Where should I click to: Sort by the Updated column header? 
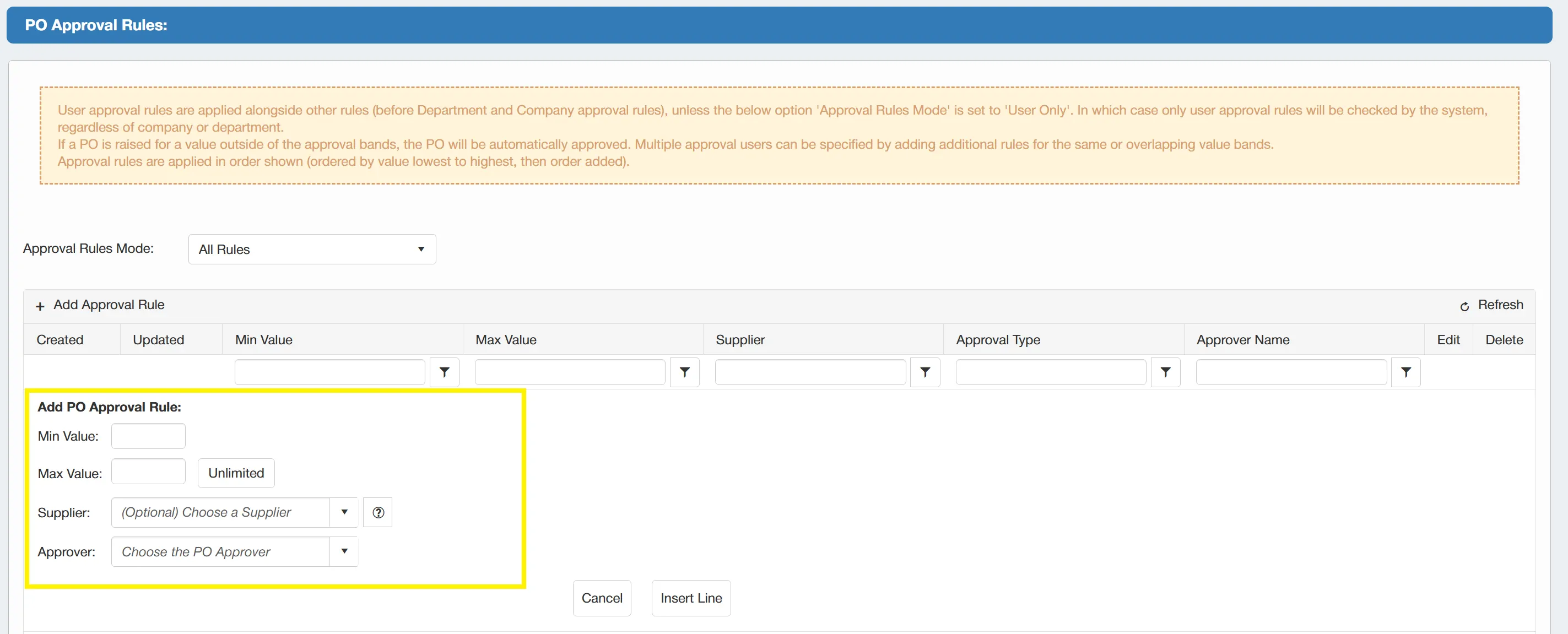click(158, 339)
